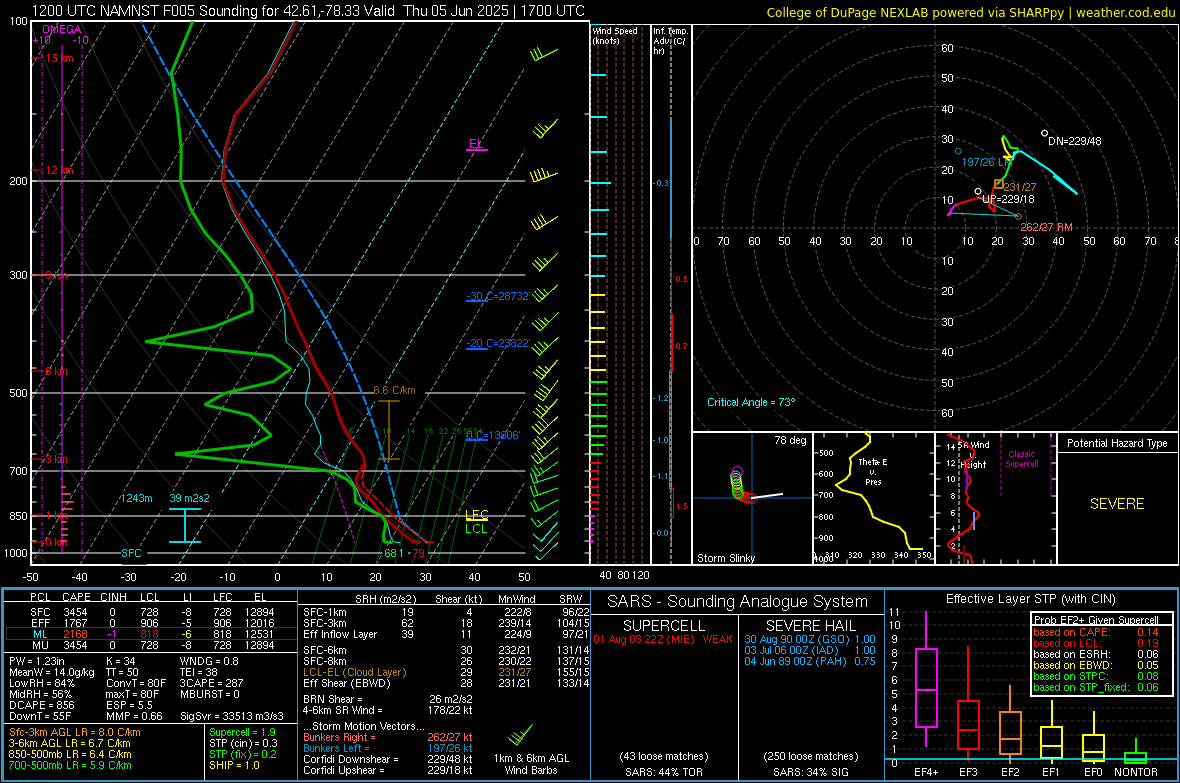Click the orange 'LCL-EL (Cloud Layer)' row
Screen dimensions: 1180x783
[446, 672]
